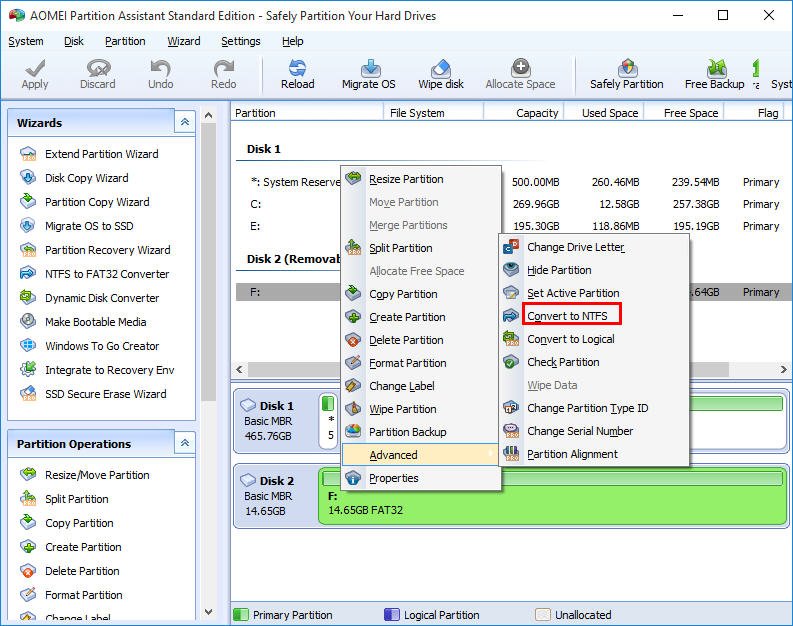Viewport: 793px width, 626px height.
Task: Choose Copy Partition in Partition Operations panel
Action: 79,523
